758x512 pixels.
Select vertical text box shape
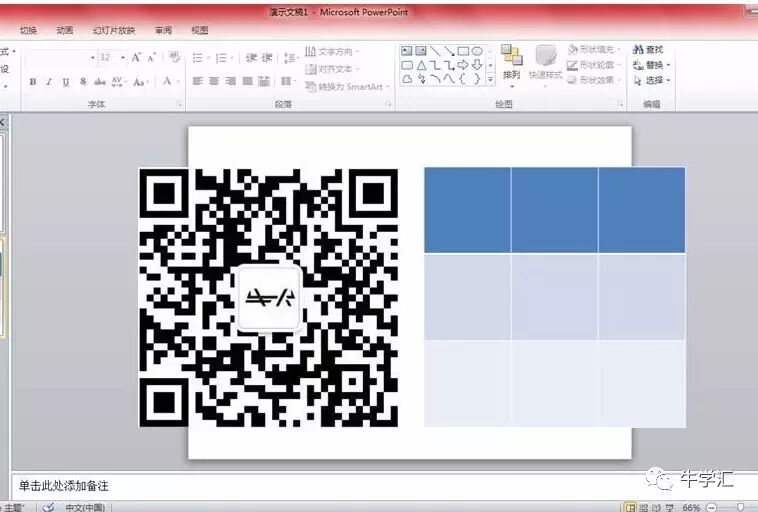point(421,51)
